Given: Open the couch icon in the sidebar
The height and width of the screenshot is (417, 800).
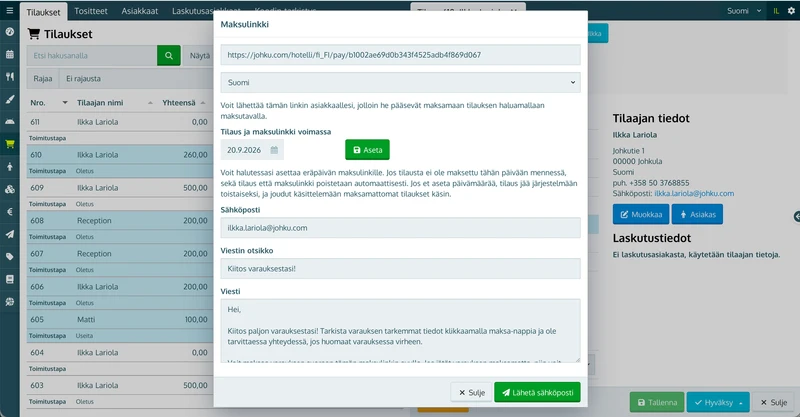Looking at the screenshot, I should [10, 121].
